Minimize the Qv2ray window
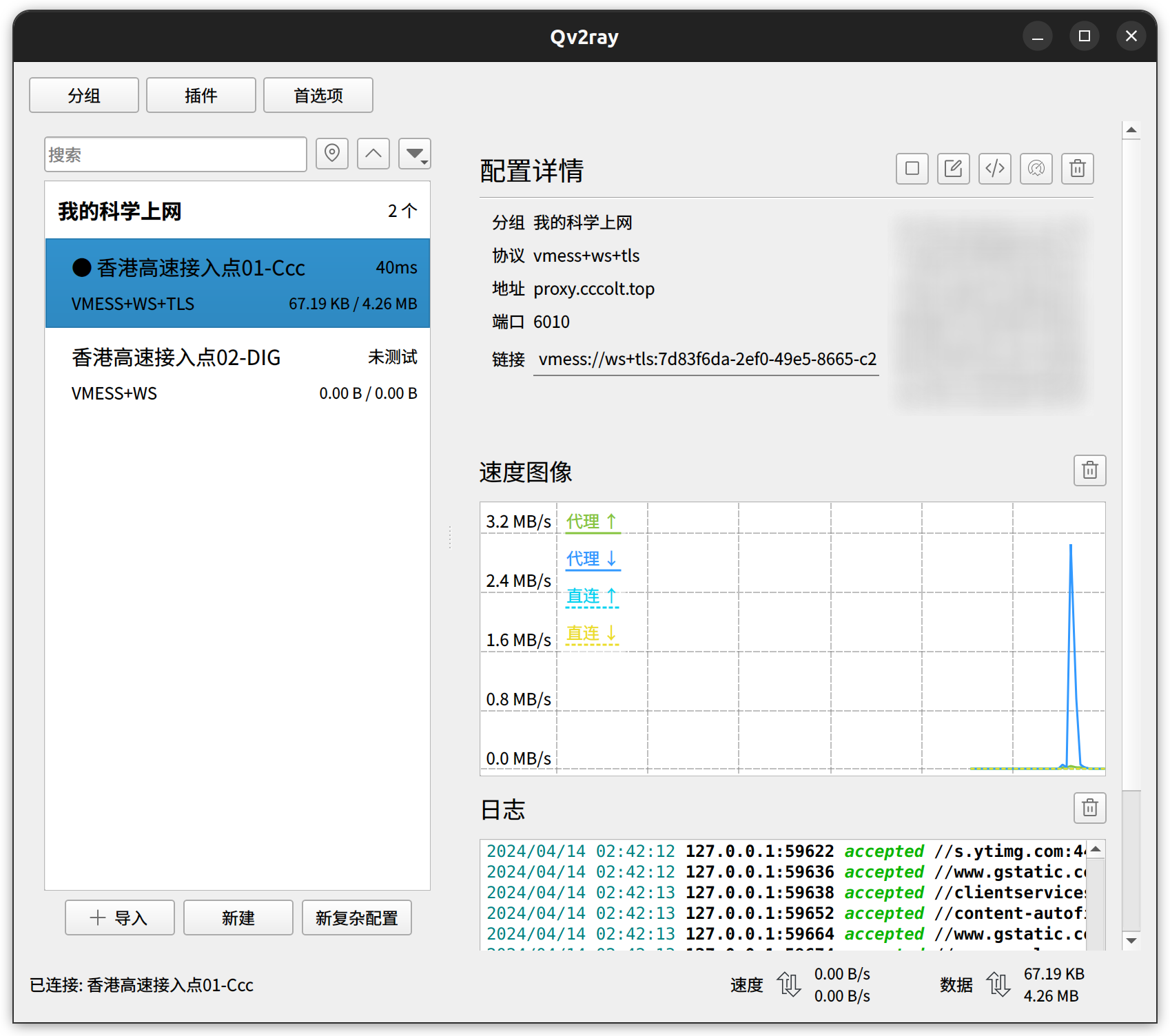Image resolution: width=1170 pixels, height=1036 pixels. tap(1038, 36)
